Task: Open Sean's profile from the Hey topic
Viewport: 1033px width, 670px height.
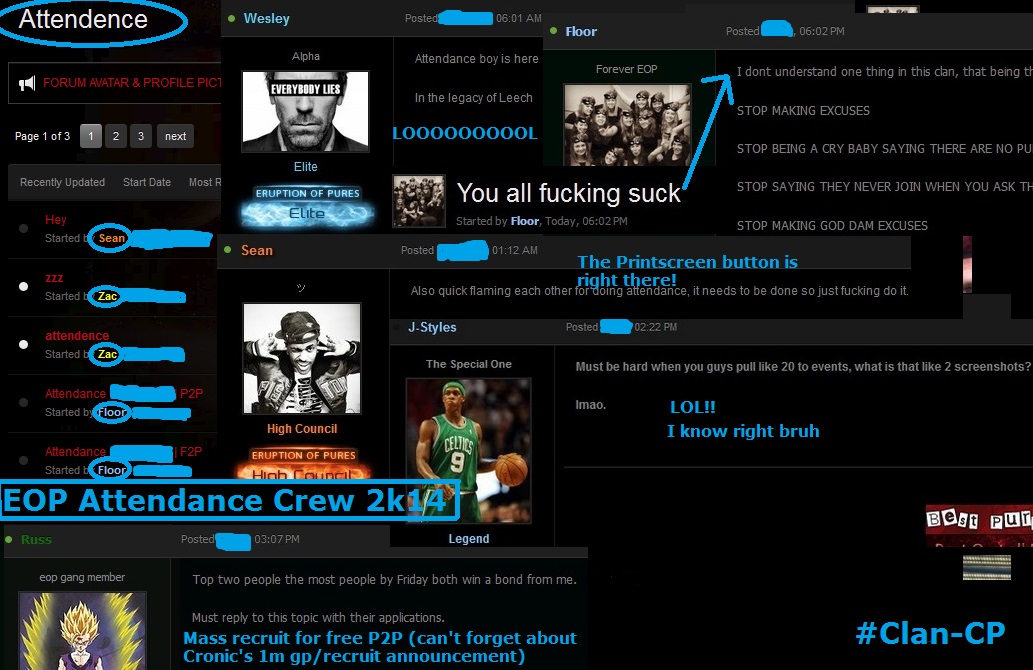Action: click(x=112, y=238)
